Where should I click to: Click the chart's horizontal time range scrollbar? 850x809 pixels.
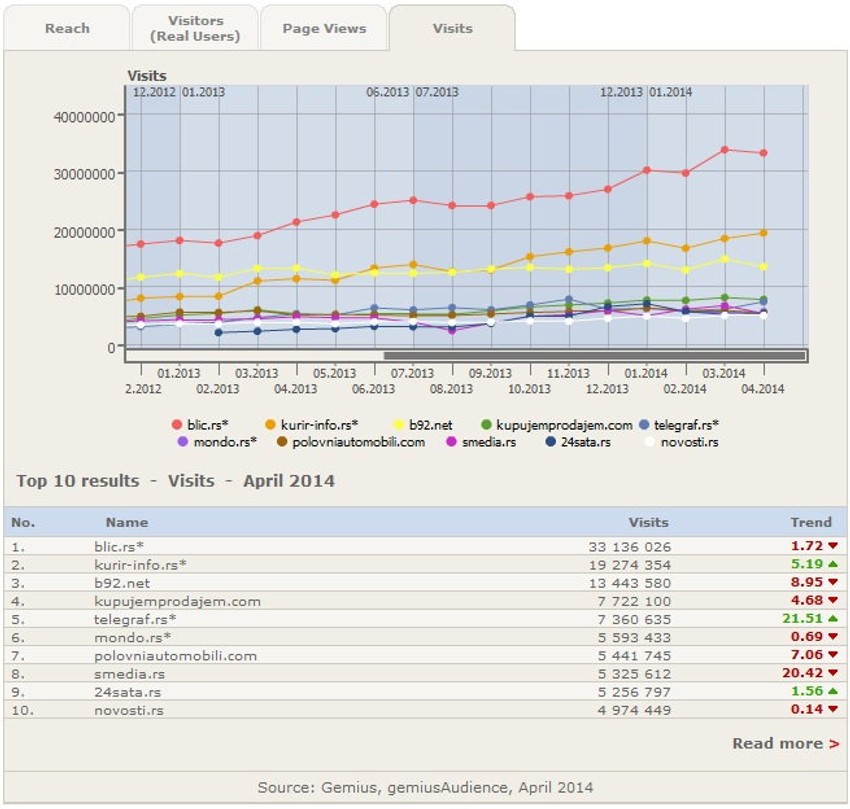click(594, 355)
